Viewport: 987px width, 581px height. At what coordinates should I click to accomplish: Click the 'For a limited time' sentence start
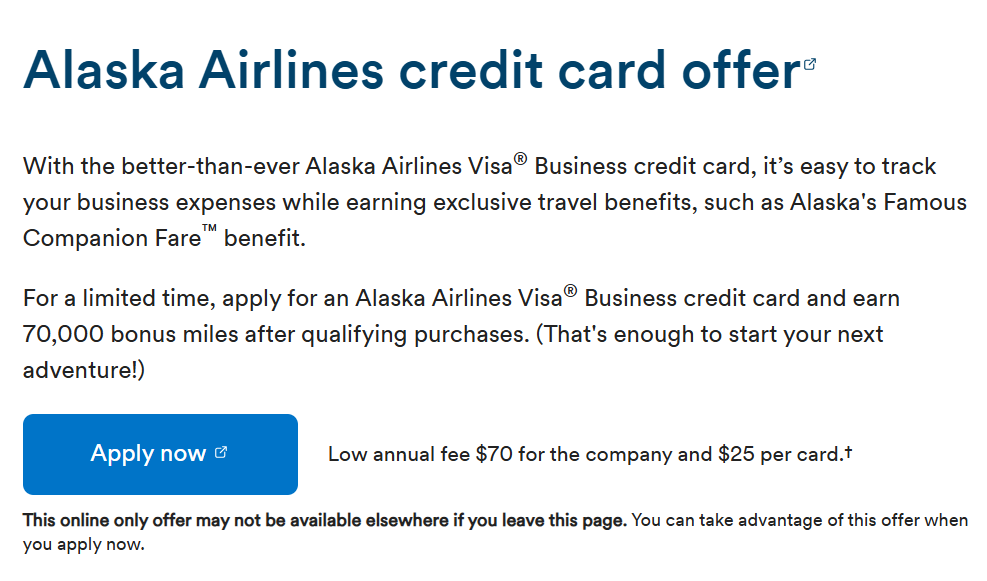(x=119, y=298)
